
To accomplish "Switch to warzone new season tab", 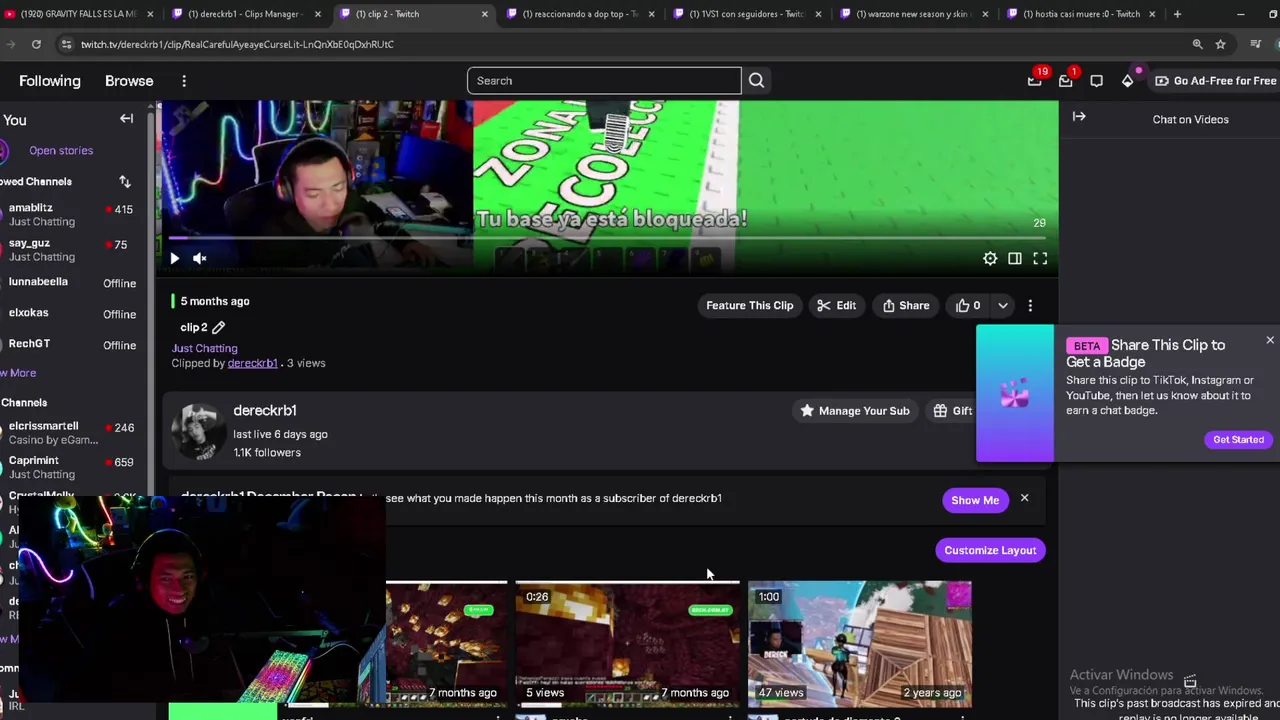I will click(914, 14).
